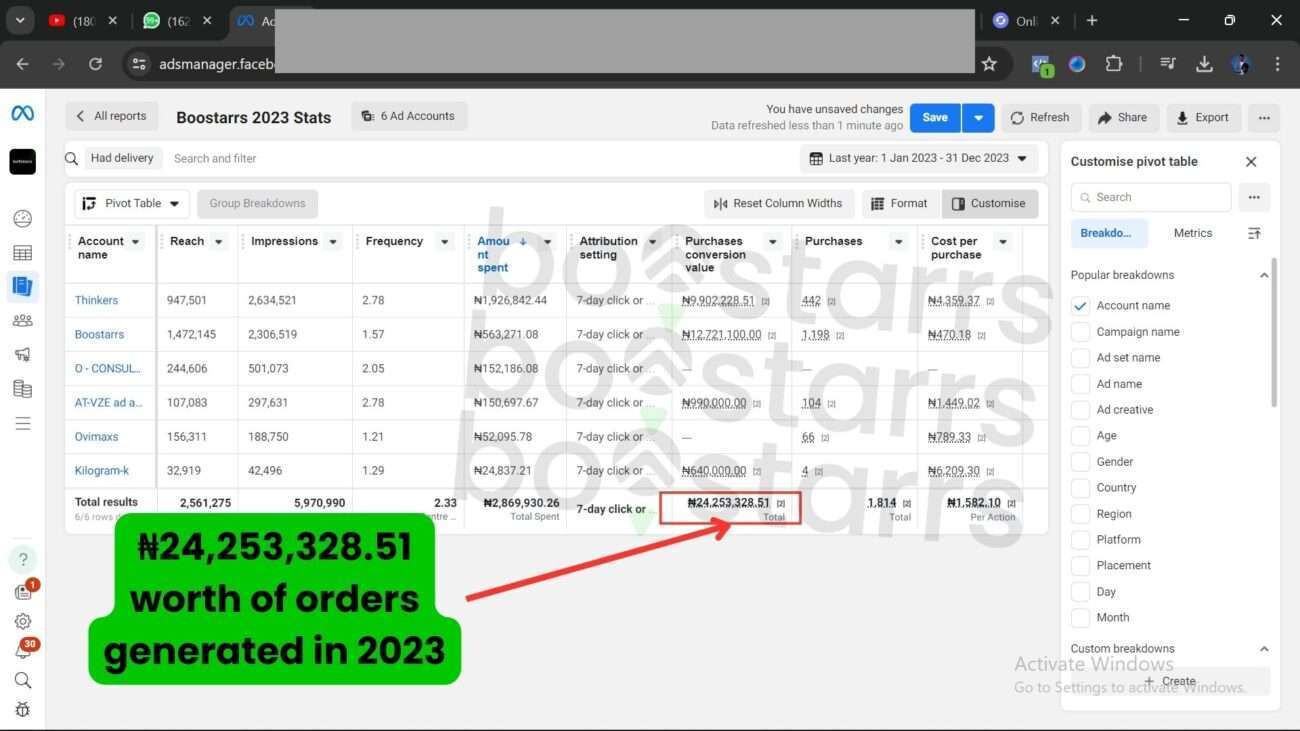Open the Reach column dropdown arrow
This screenshot has height=731, width=1300.
[x=218, y=241]
